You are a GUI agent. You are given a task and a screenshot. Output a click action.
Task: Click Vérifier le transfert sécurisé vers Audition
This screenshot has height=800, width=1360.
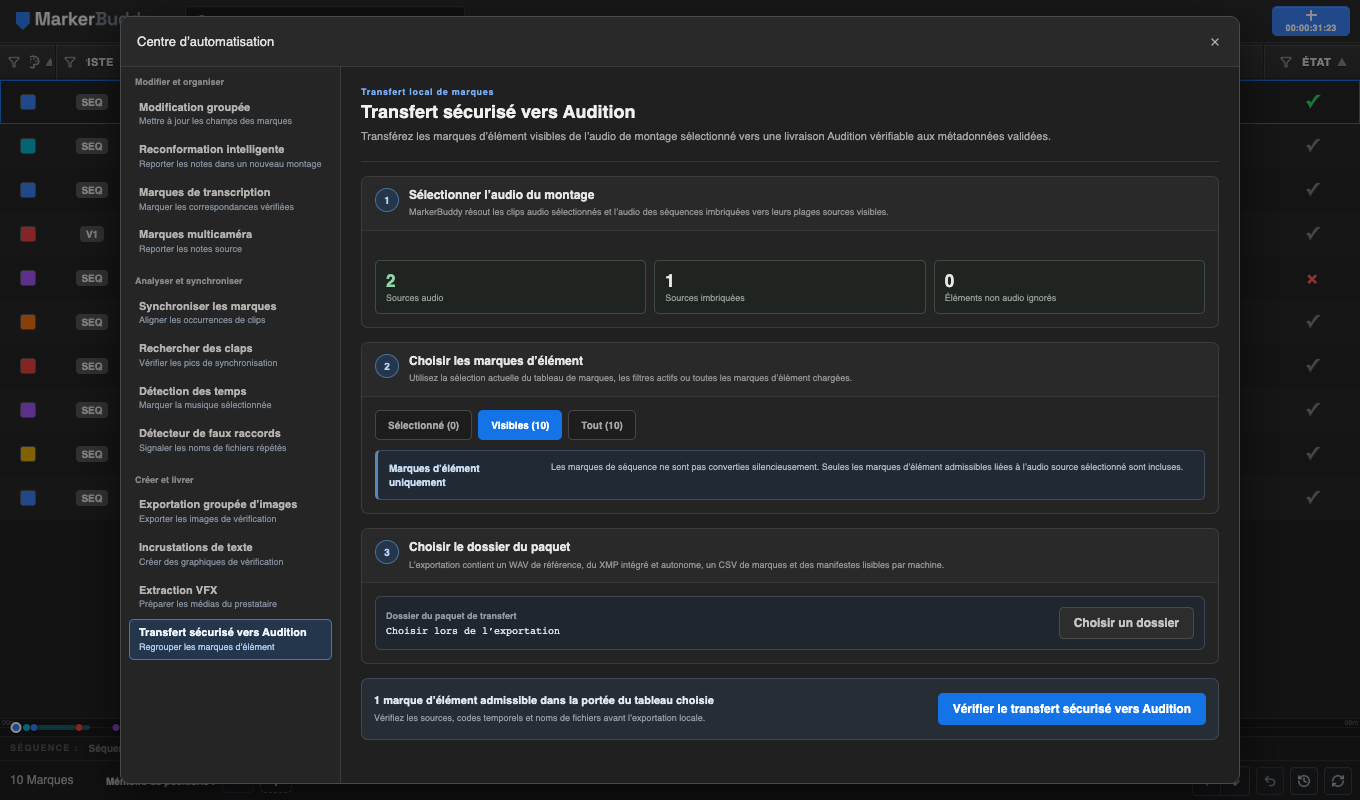pyautogui.click(x=1072, y=709)
